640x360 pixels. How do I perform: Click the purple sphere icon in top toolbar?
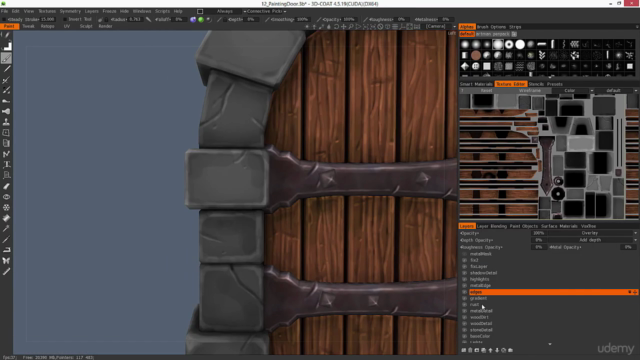click(x=193, y=20)
